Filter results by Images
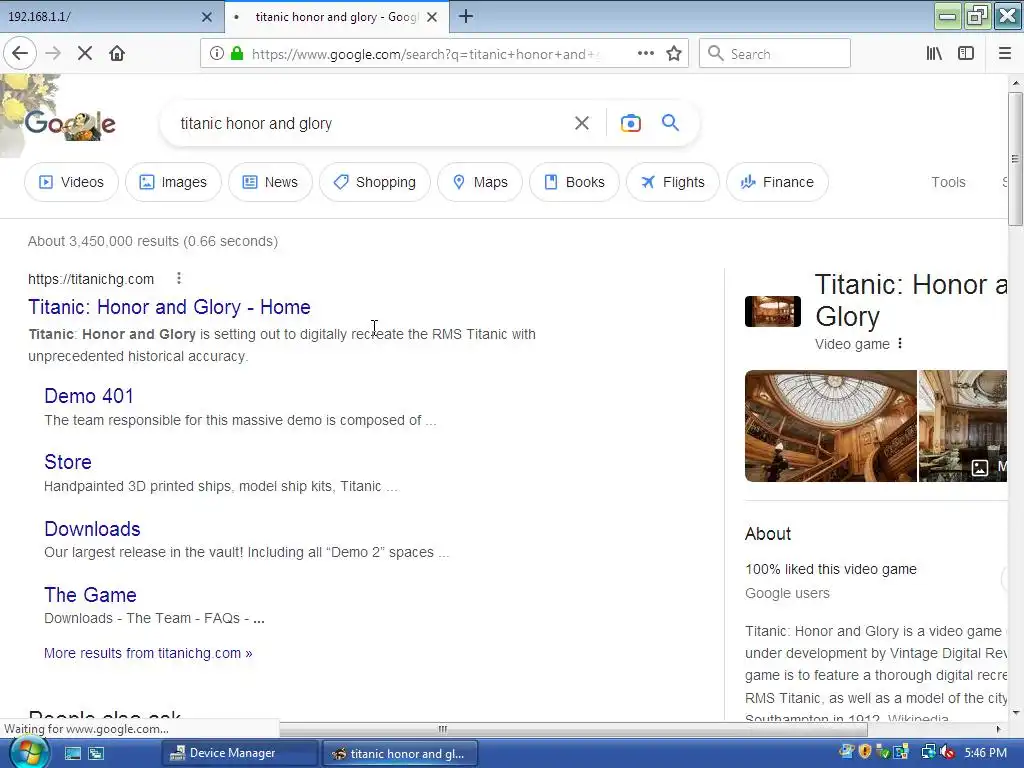 tap(173, 182)
